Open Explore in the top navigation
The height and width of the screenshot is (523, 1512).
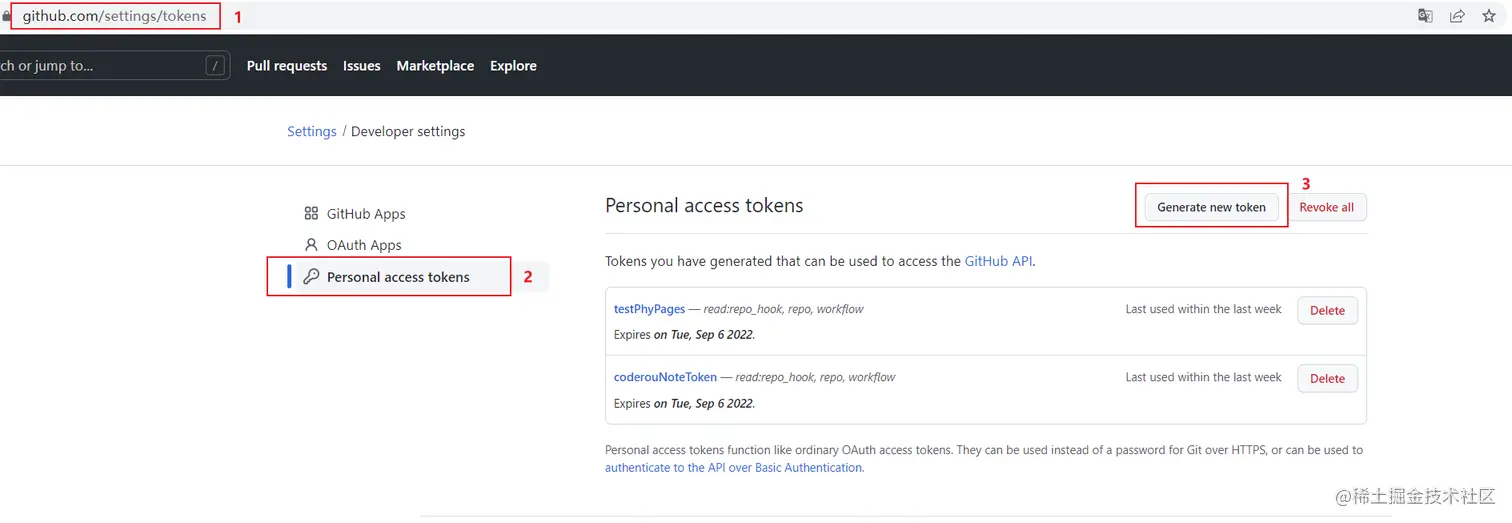(x=513, y=66)
